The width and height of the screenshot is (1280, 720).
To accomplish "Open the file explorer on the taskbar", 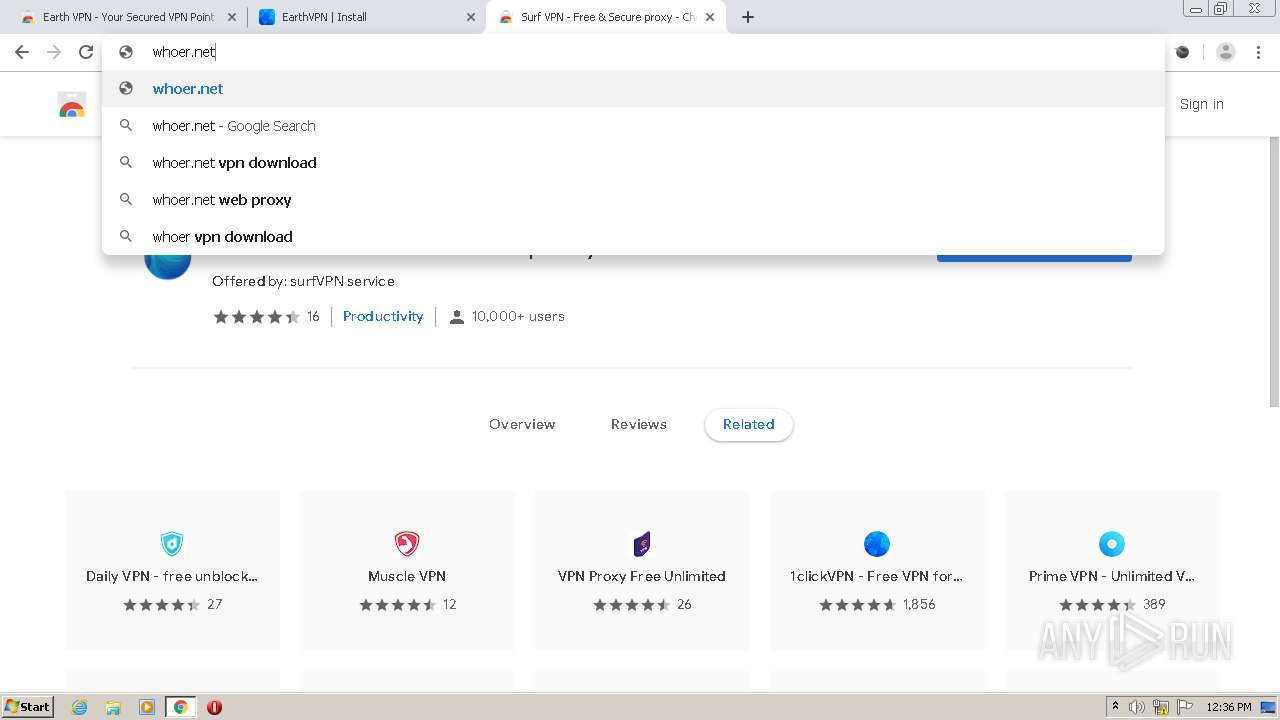I will pos(113,707).
